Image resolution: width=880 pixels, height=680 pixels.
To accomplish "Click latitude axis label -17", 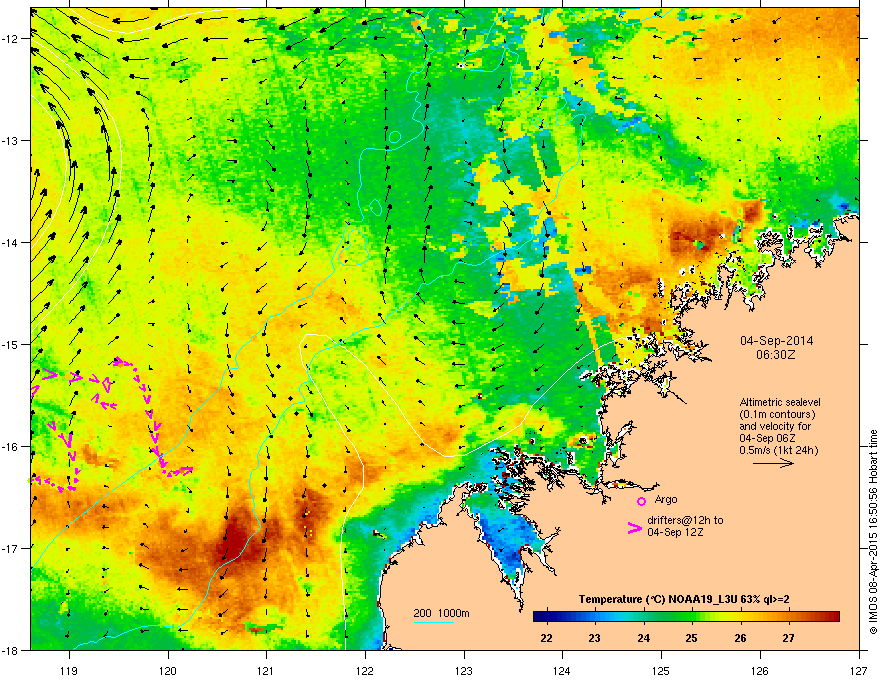I will pyautogui.click(x=12, y=549).
